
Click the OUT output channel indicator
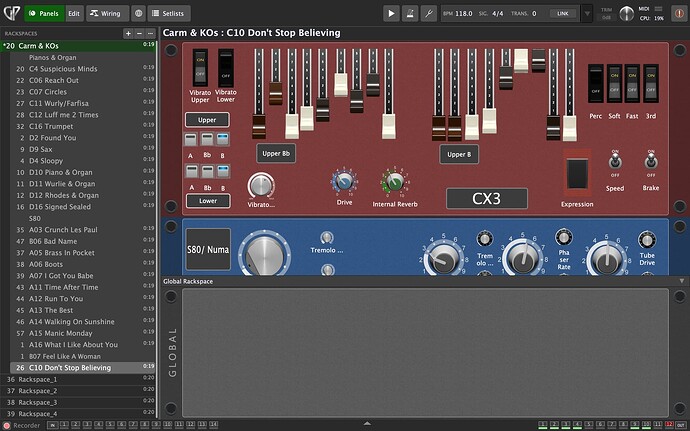[681, 425]
